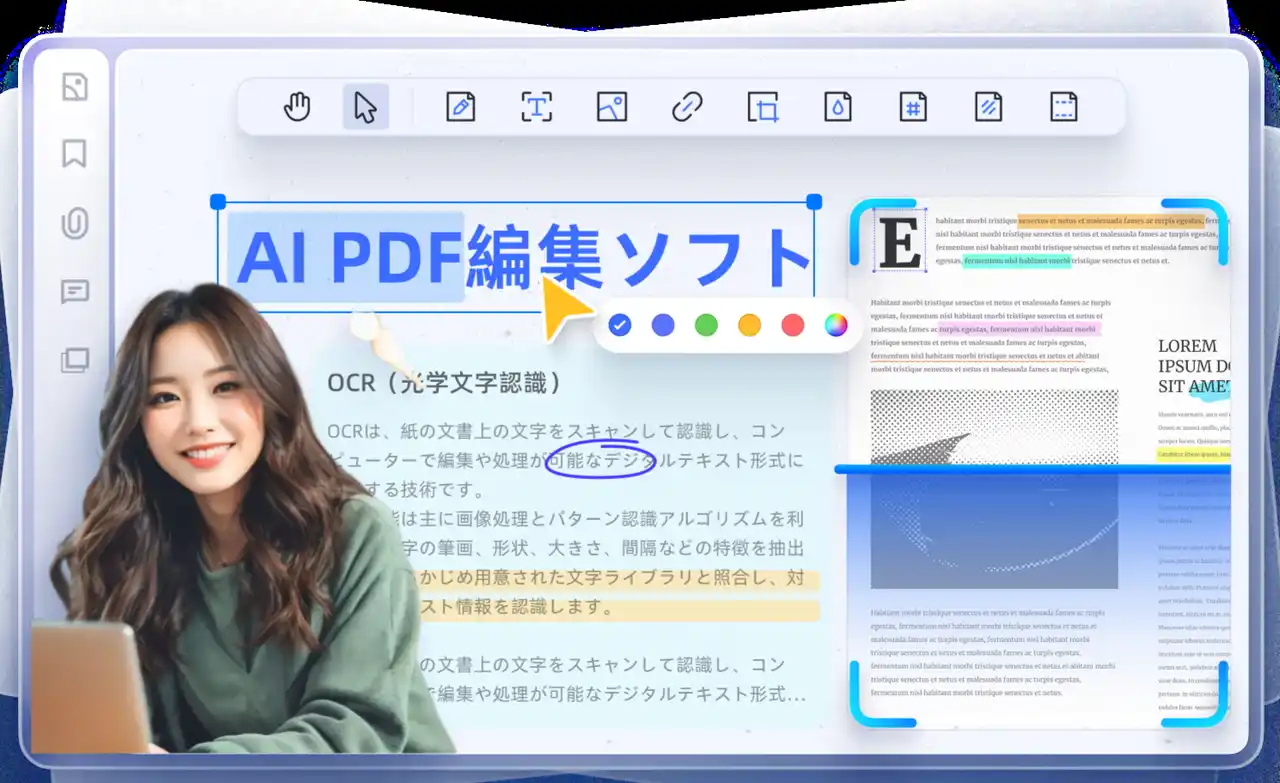Select the hyperlink tool

coord(687,107)
